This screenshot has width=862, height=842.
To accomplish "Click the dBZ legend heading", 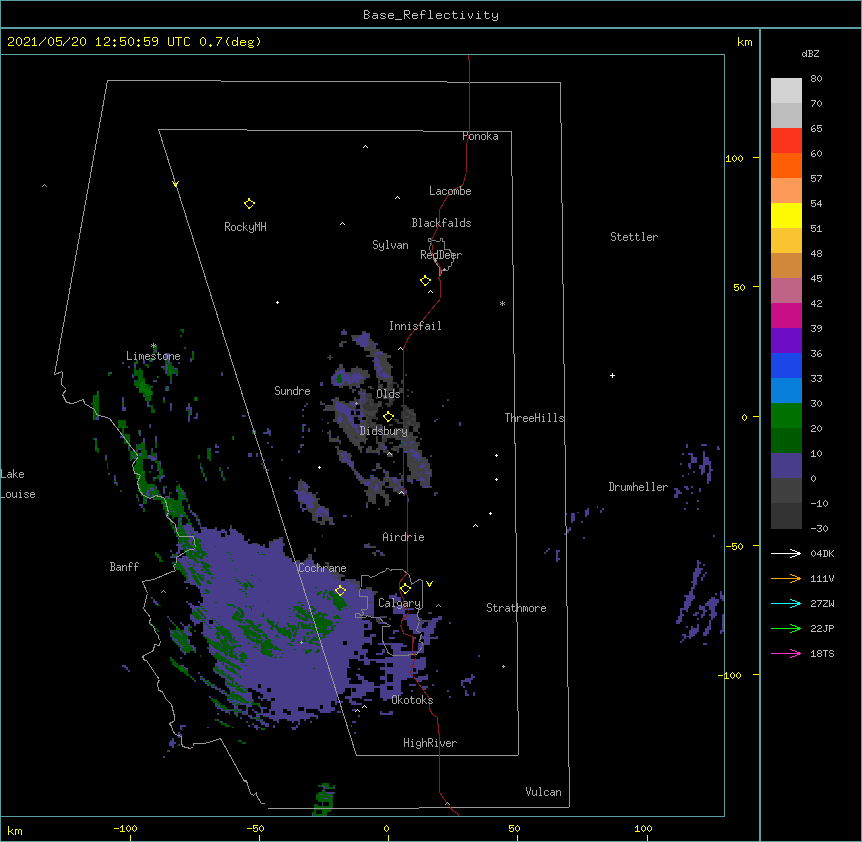I will (810, 53).
